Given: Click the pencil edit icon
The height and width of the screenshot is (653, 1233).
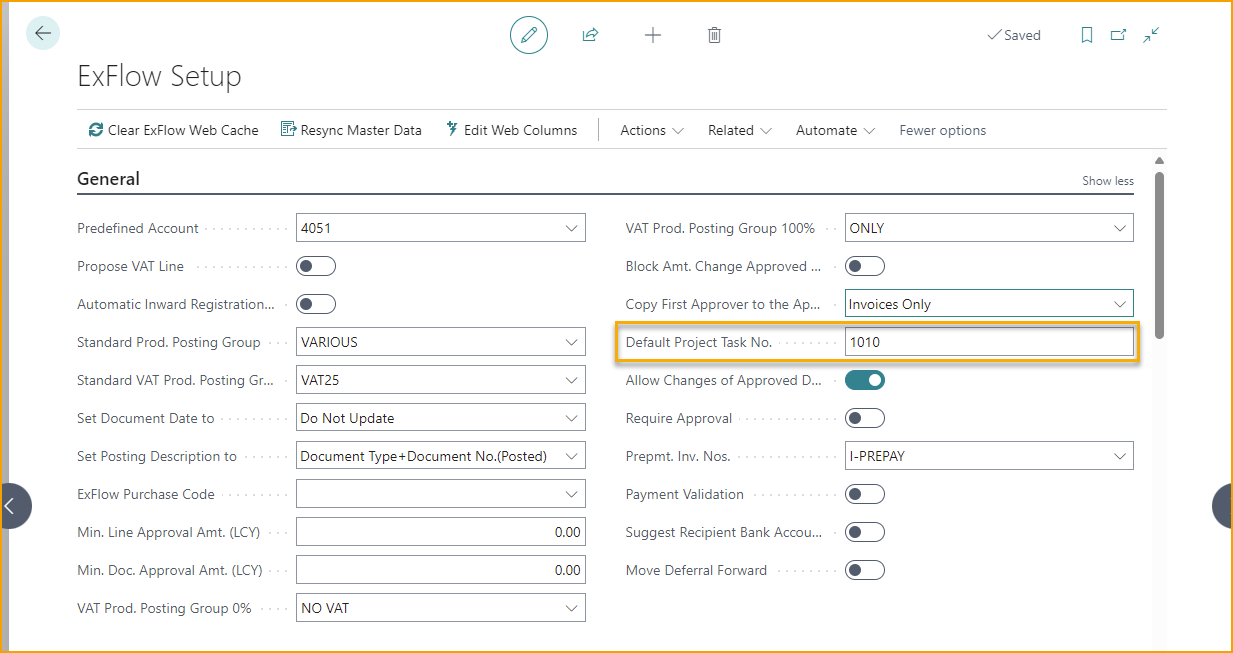Looking at the screenshot, I should pyautogui.click(x=529, y=35).
